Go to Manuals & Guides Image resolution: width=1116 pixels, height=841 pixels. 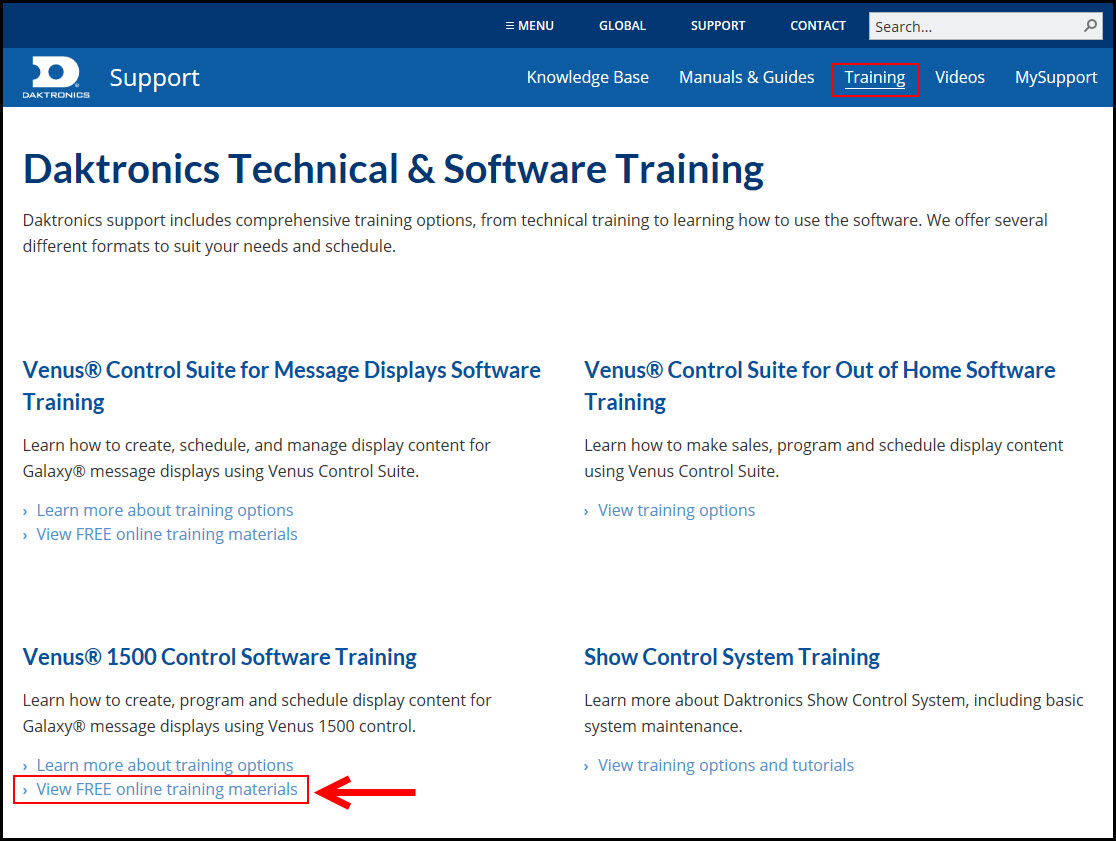coord(746,77)
